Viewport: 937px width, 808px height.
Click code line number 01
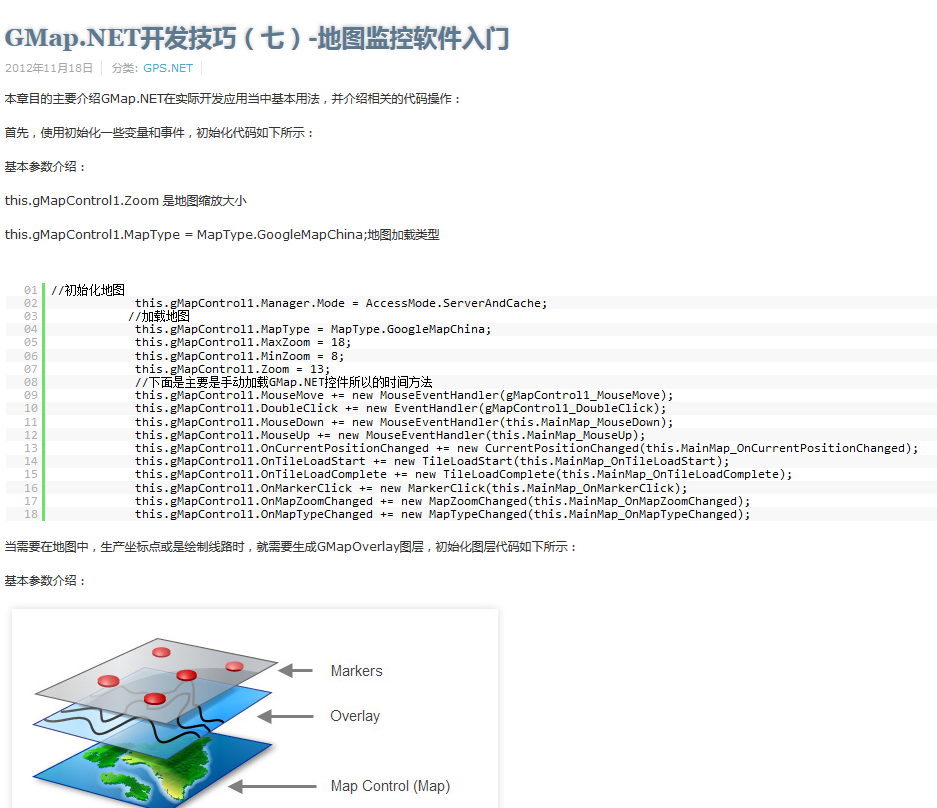point(30,290)
